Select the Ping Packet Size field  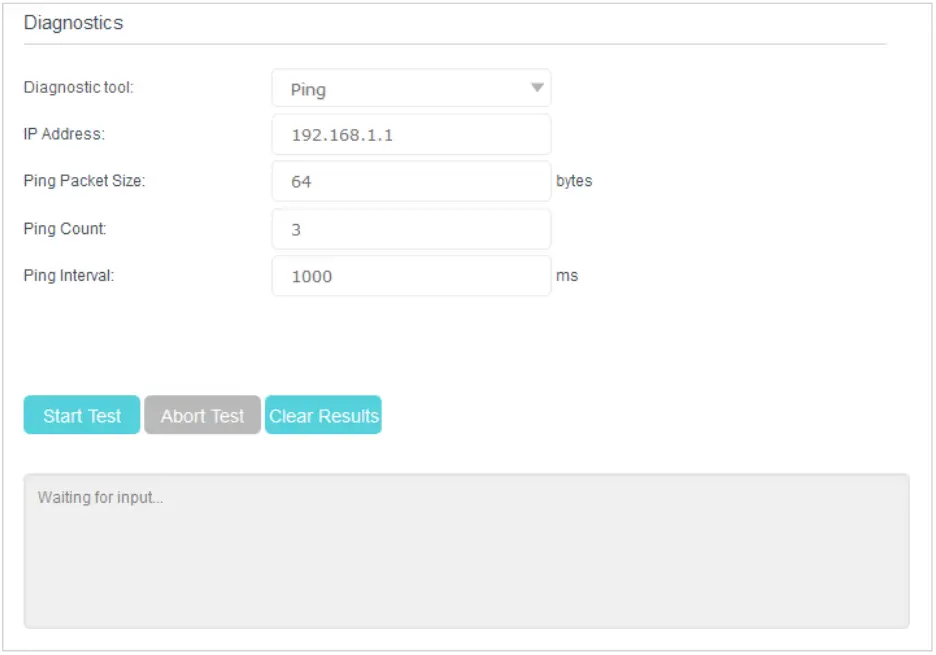pyautogui.click(x=411, y=182)
